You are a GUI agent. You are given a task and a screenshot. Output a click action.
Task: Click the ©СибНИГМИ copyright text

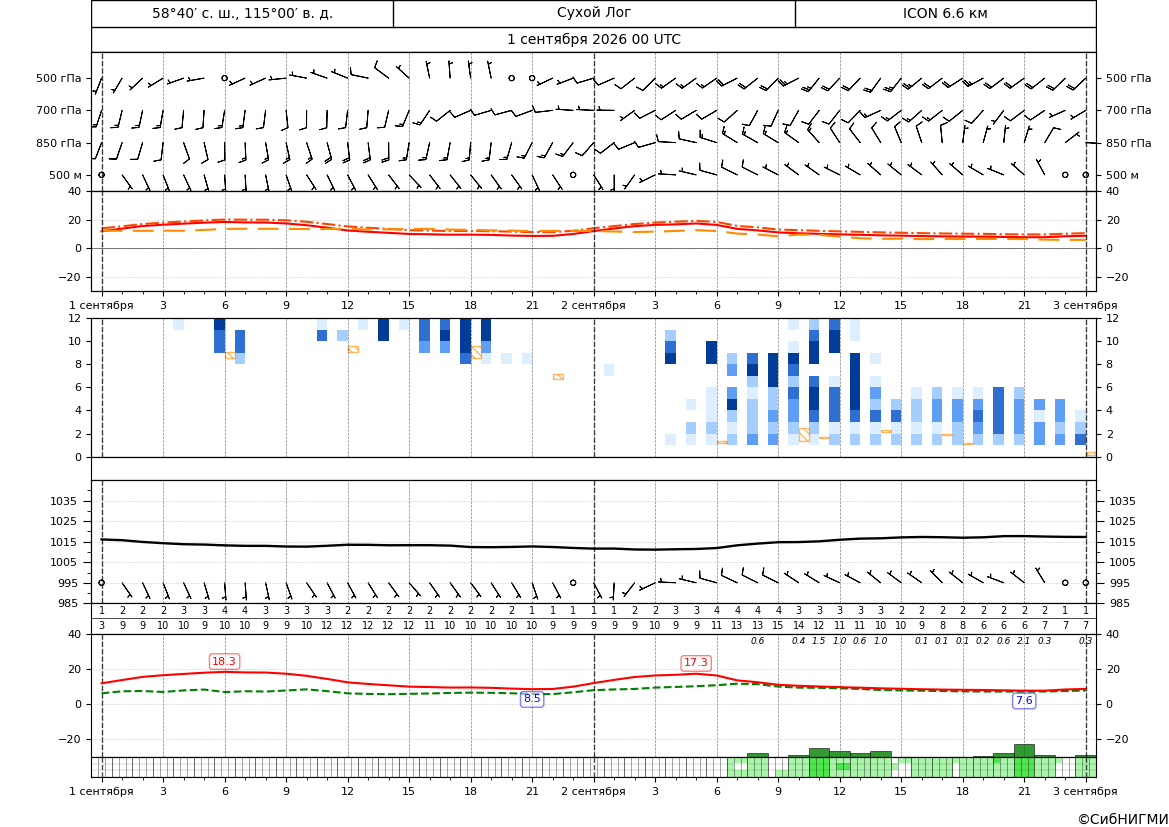(1123, 819)
